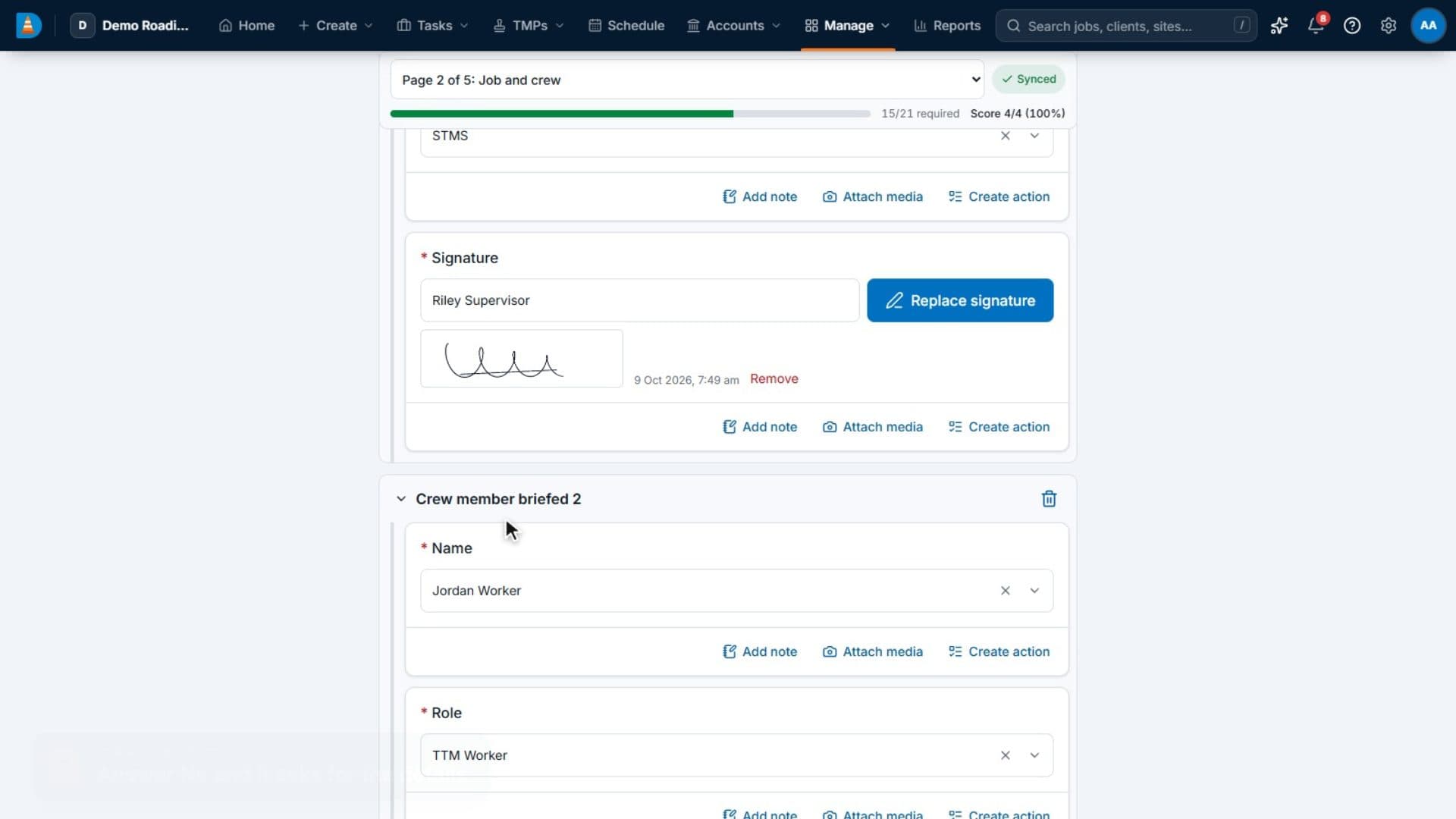Image resolution: width=1456 pixels, height=819 pixels.
Task: Attach media under Jordan Worker name field
Action: (873, 651)
